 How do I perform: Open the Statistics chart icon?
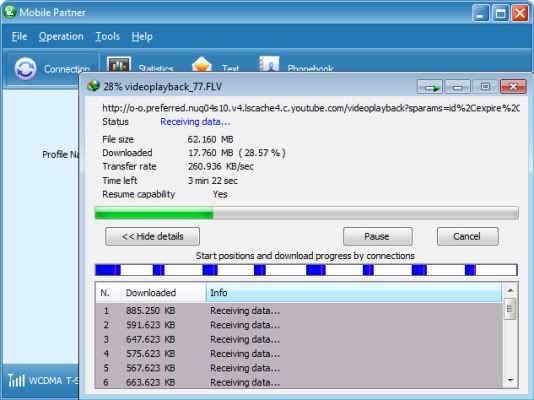[x=119, y=64]
